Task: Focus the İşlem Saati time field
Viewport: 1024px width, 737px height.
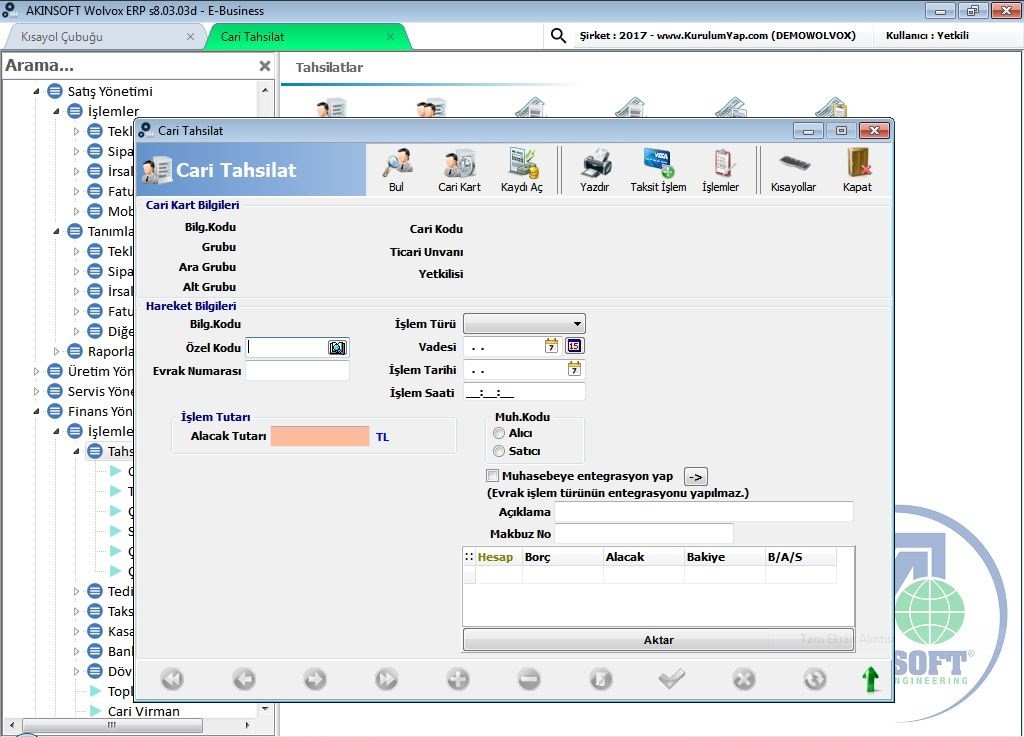Action: (524, 392)
